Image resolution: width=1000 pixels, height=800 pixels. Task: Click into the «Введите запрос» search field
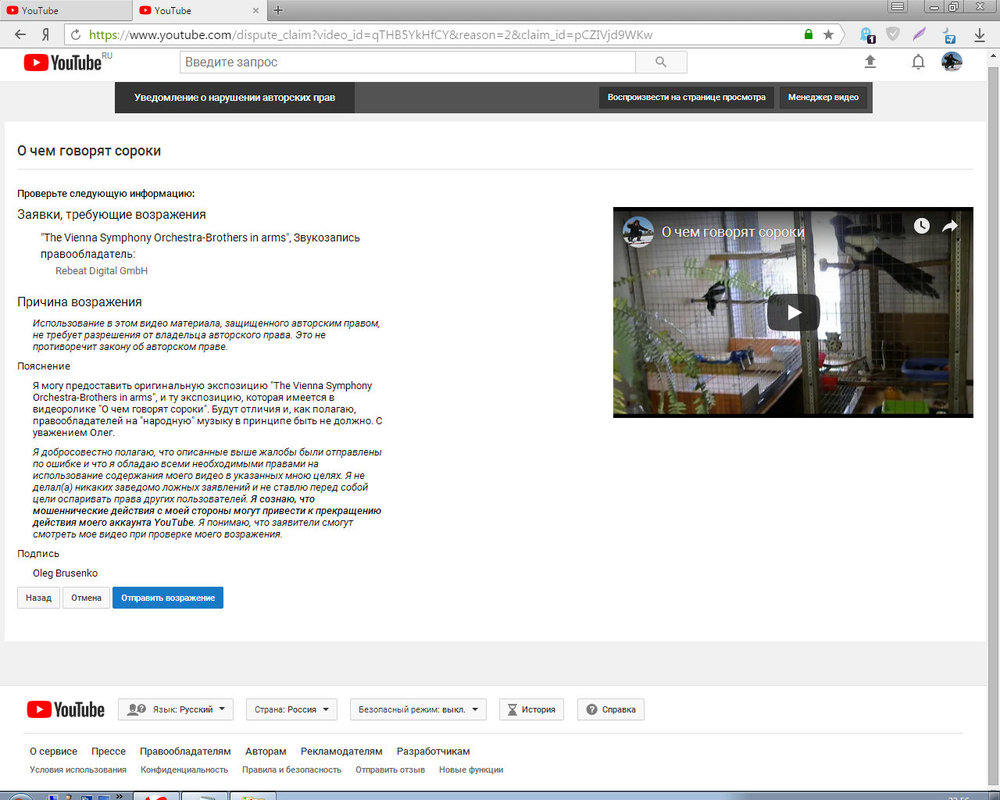(408, 62)
